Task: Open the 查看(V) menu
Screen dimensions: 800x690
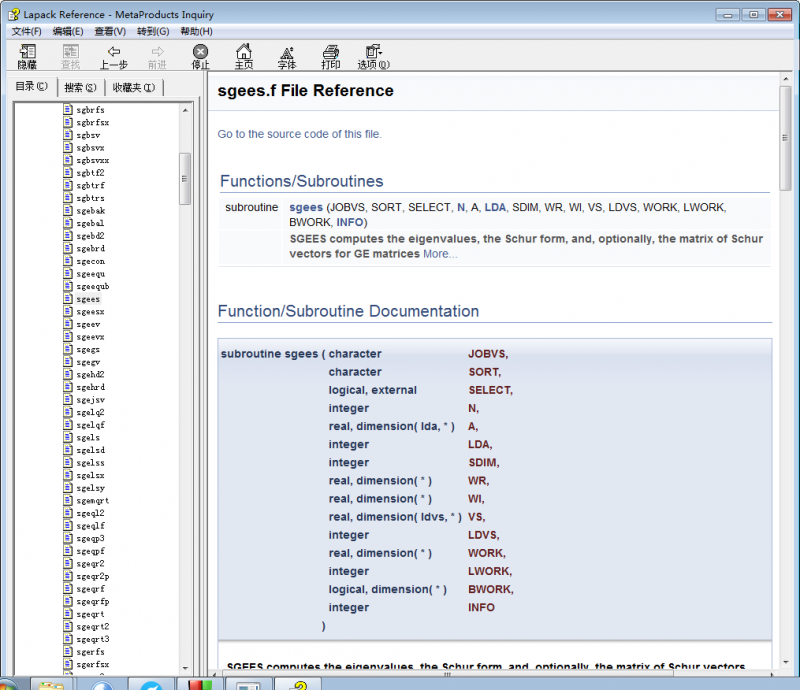Action: [x=110, y=32]
